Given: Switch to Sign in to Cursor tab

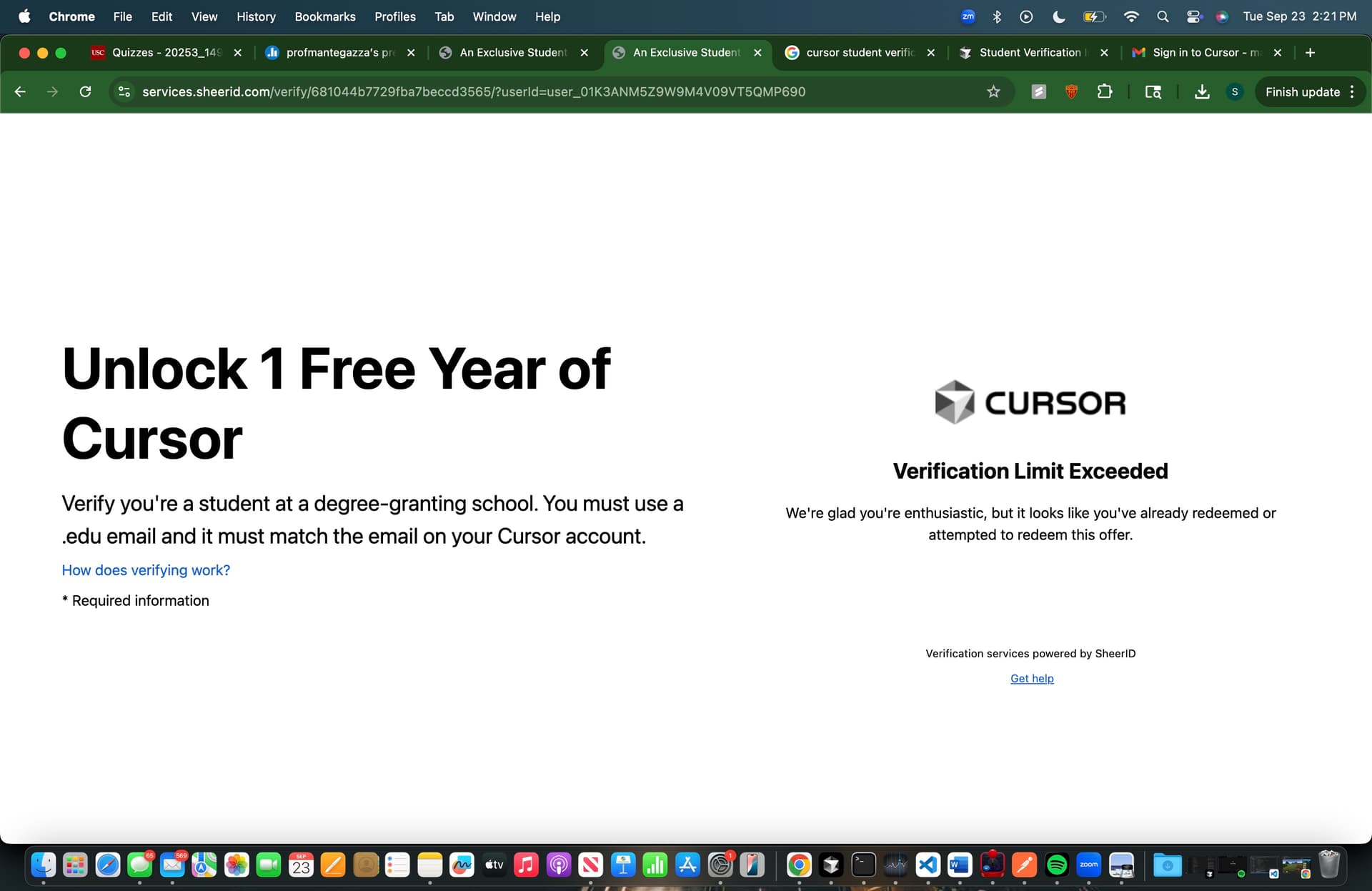Looking at the screenshot, I should coord(1206,52).
